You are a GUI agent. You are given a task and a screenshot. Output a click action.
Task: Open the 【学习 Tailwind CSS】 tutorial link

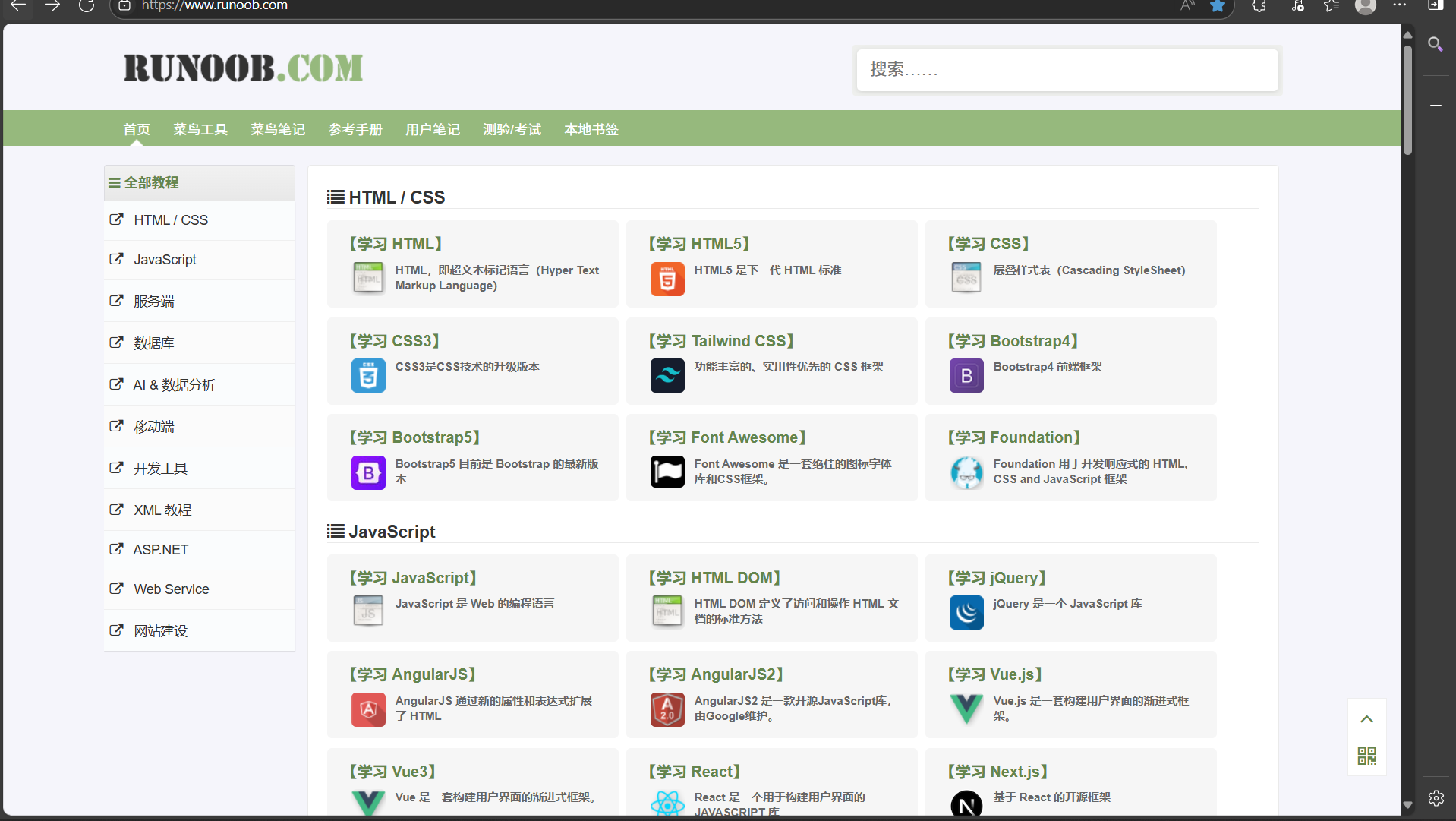(721, 341)
